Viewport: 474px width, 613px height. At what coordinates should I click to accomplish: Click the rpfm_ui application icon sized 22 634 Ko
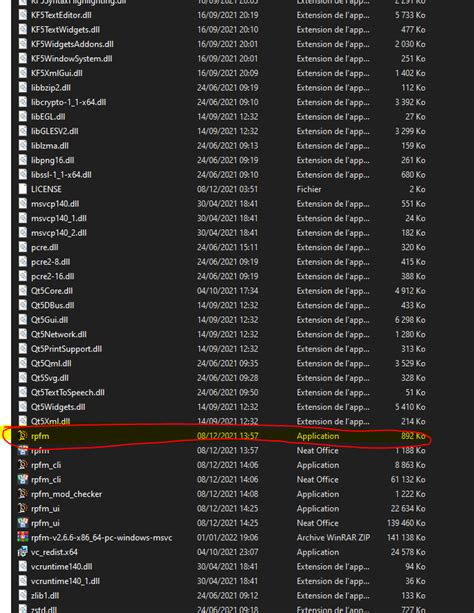pos(23,508)
